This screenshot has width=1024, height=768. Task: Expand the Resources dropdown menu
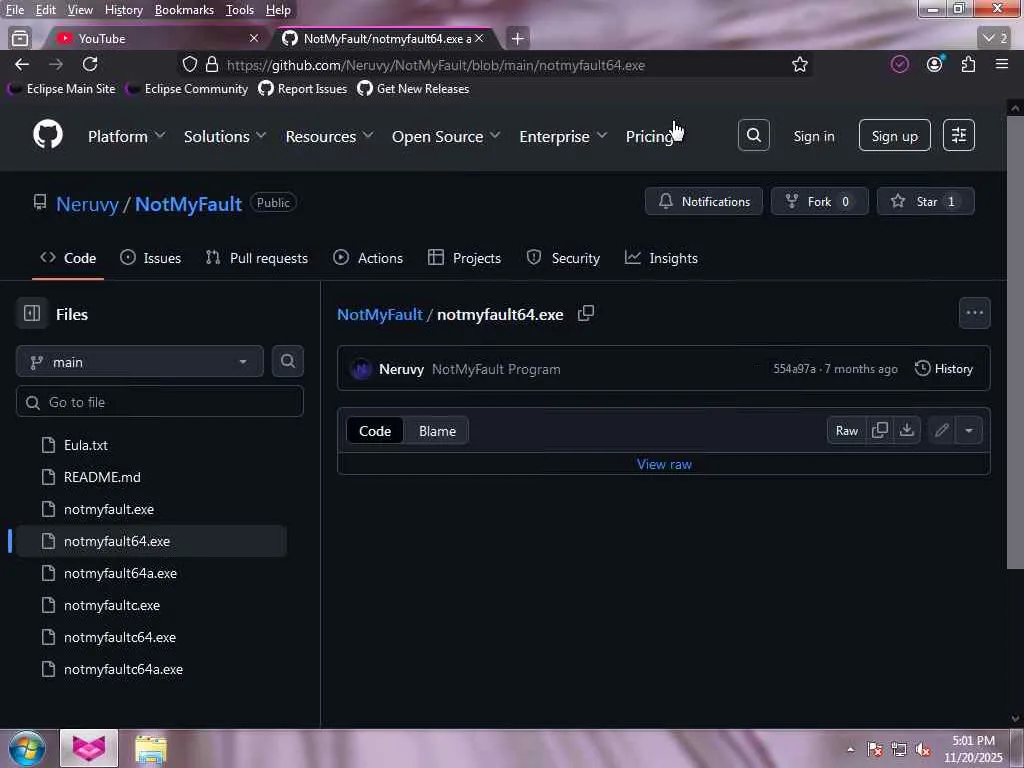[329, 136]
